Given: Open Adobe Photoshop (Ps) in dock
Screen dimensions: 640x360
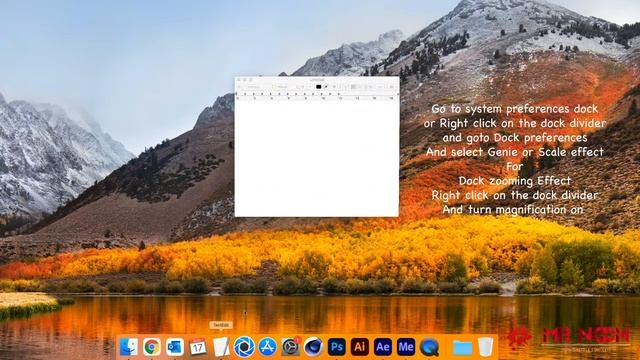Looking at the screenshot, I should pyautogui.click(x=336, y=347).
